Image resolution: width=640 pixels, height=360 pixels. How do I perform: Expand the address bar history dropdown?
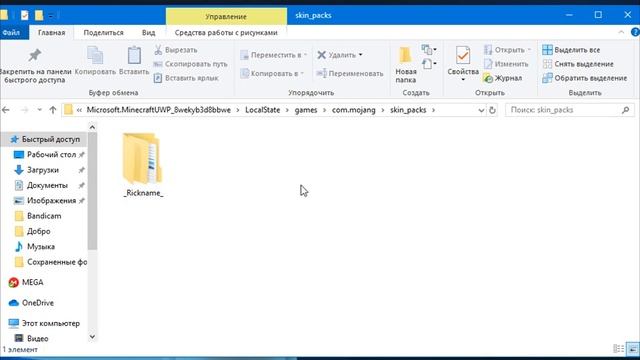481,110
